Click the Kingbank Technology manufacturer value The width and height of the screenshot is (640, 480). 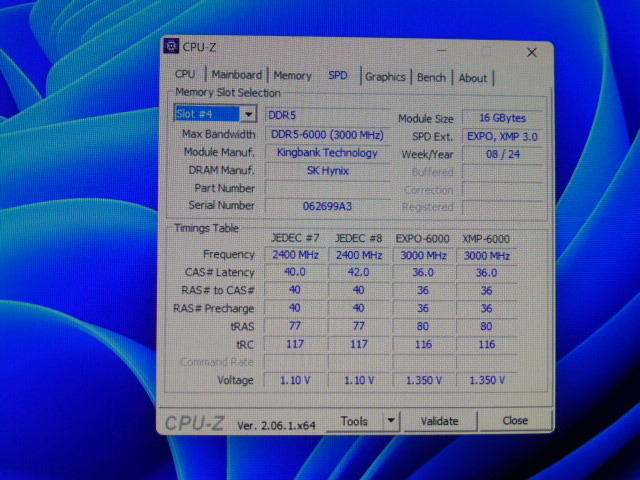coord(328,153)
